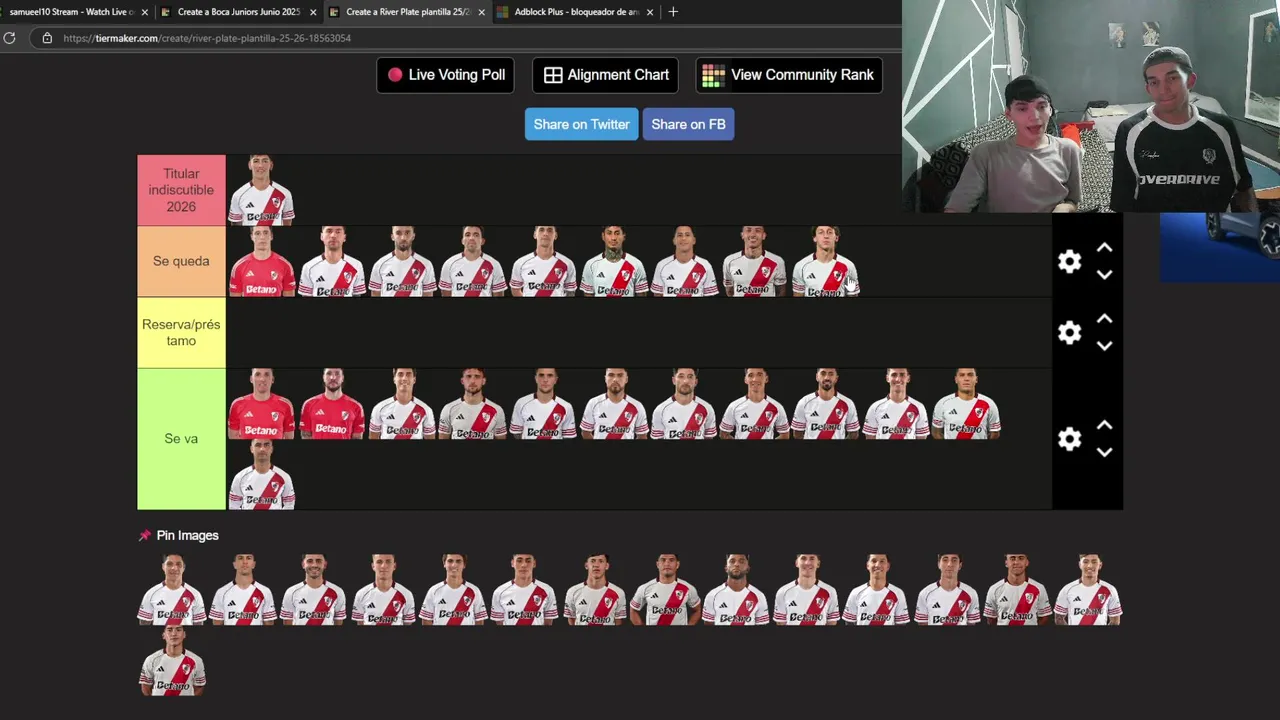Select the red-jersey player in Se queda tier
Image resolution: width=1280 pixels, height=720 pixels.
(261, 261)
